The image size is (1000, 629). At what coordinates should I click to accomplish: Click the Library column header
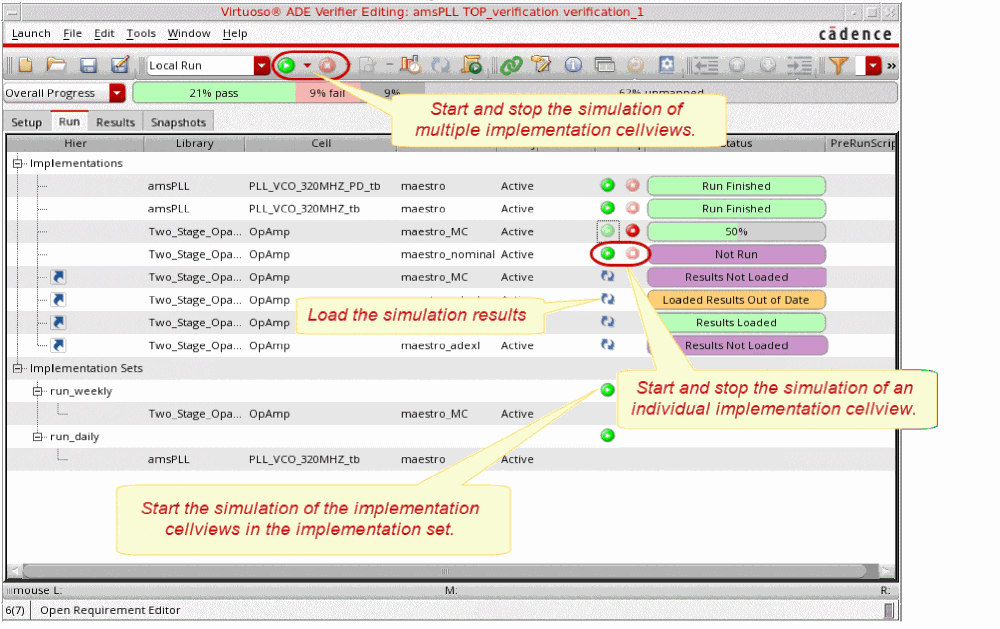(x=194, y=143)
